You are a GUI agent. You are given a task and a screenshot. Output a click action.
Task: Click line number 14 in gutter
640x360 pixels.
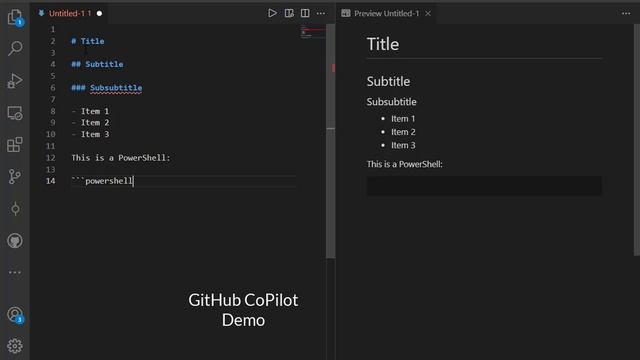click(x=50, y=181)
